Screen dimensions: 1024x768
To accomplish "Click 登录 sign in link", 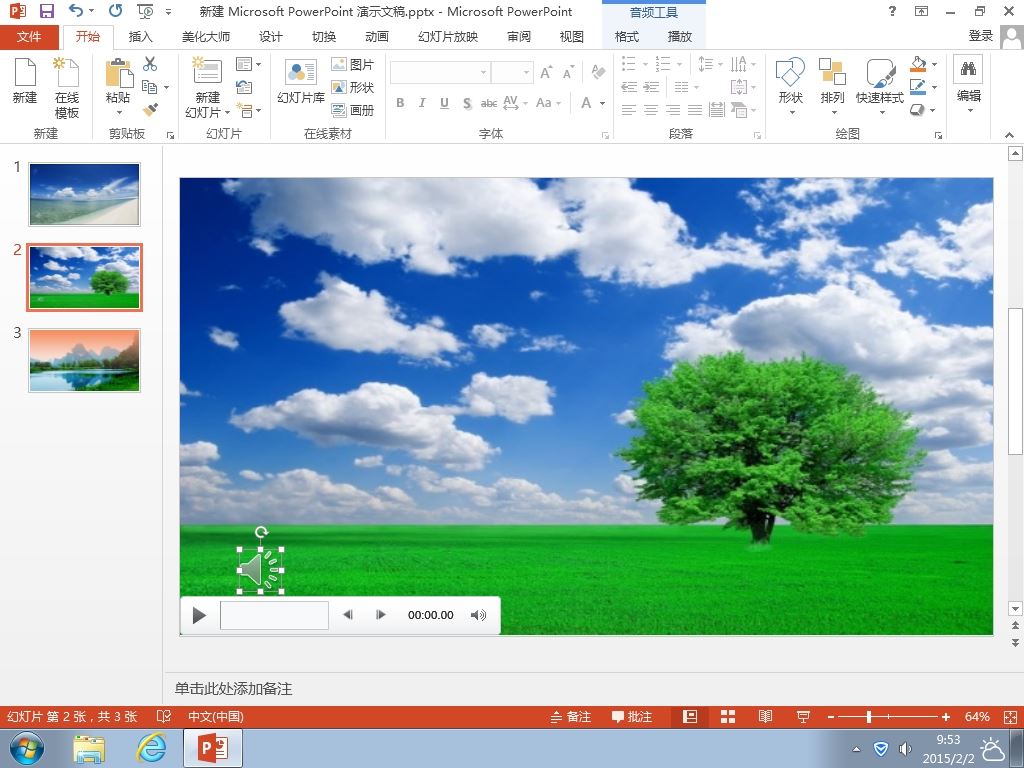I will coord(980,36).
